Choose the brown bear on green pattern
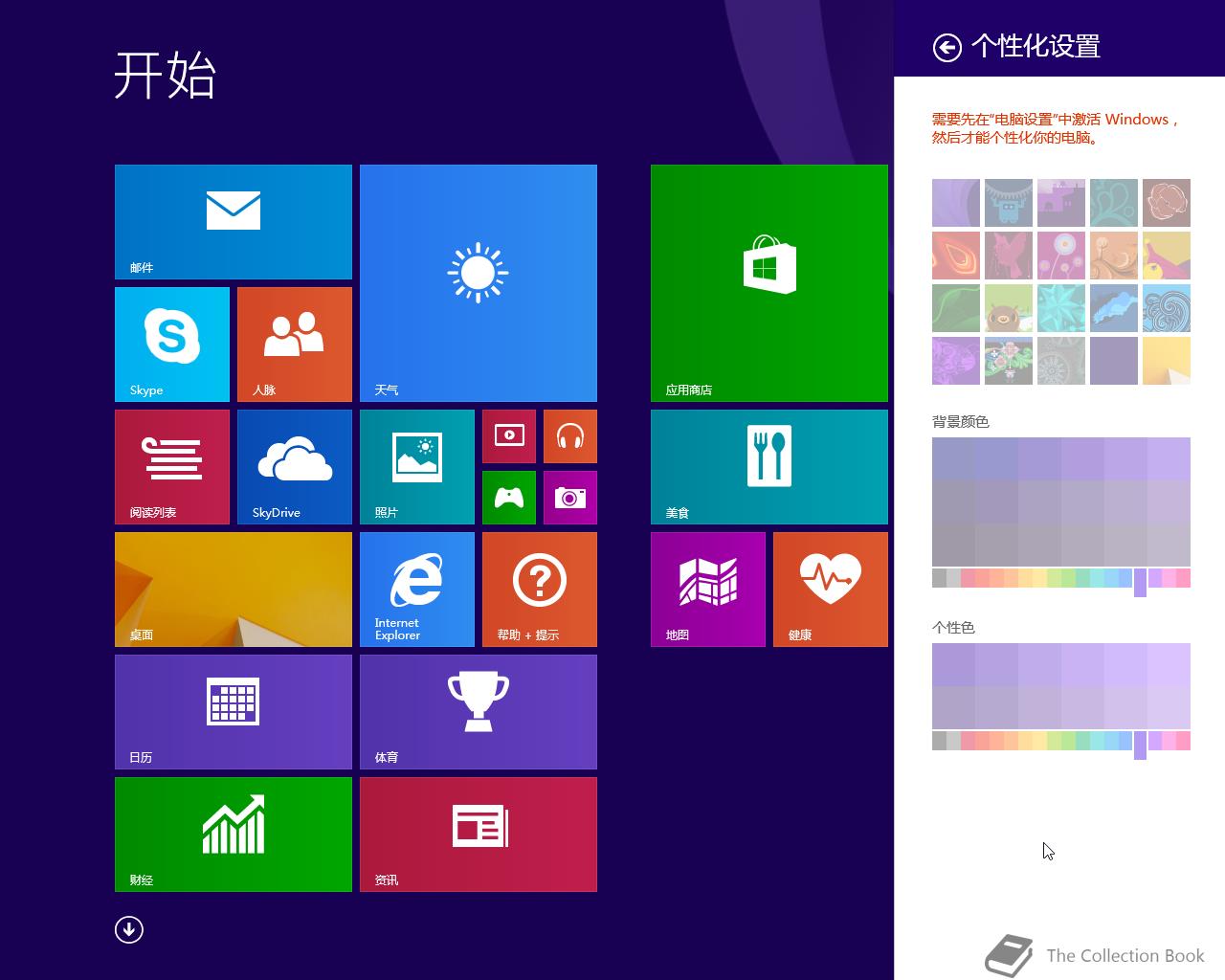Screen dimensions: 1225x980 [x=1009, y=308]
